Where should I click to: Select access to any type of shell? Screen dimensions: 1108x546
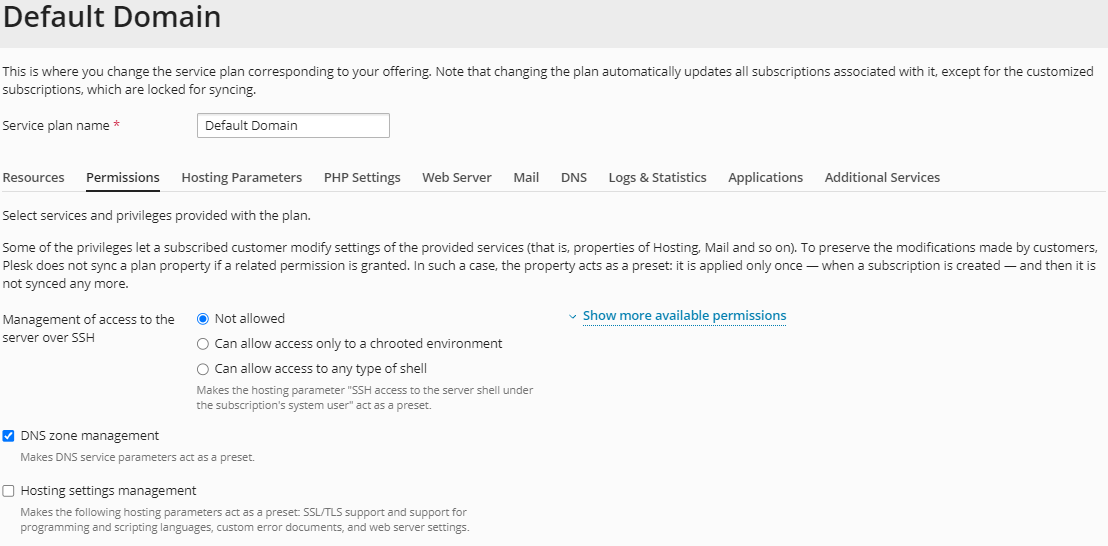pos(203,369)
